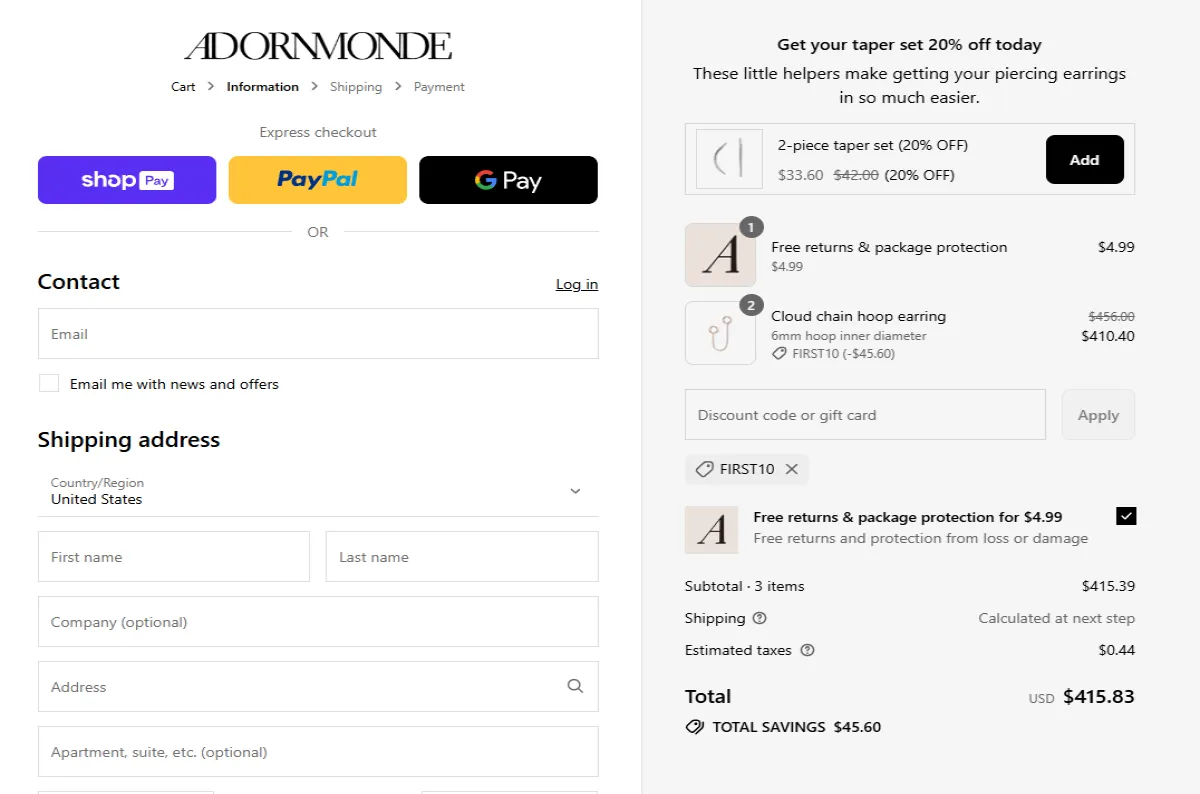The height and width of the screenshot is (794, 1200).
Task: Expand the United States country selector chevron
Action: point(575,491)
